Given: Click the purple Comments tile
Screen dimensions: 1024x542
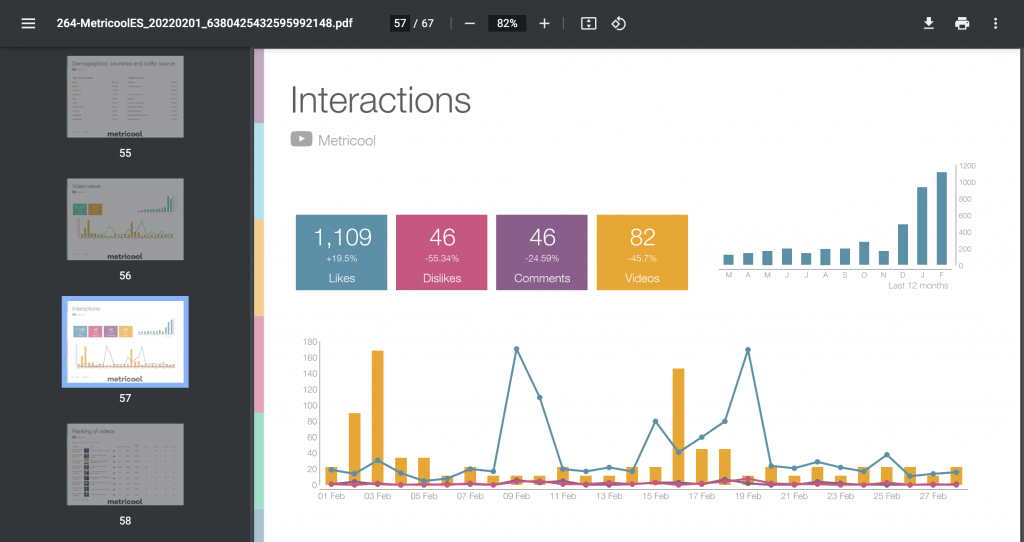Looking at the screenshot, I should point(541,252).
